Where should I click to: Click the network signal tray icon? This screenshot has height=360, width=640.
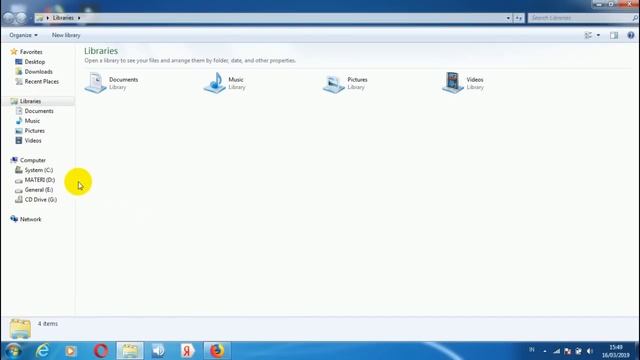[x=557, y=351]
